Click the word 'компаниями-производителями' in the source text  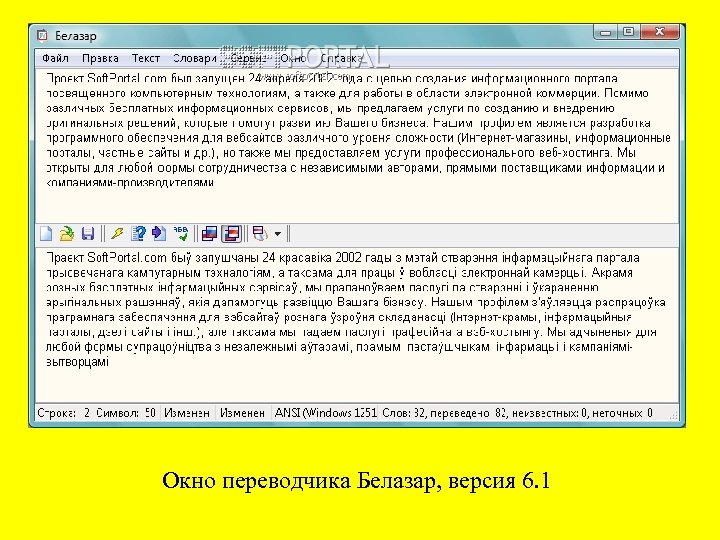click(x=130, y=182)
